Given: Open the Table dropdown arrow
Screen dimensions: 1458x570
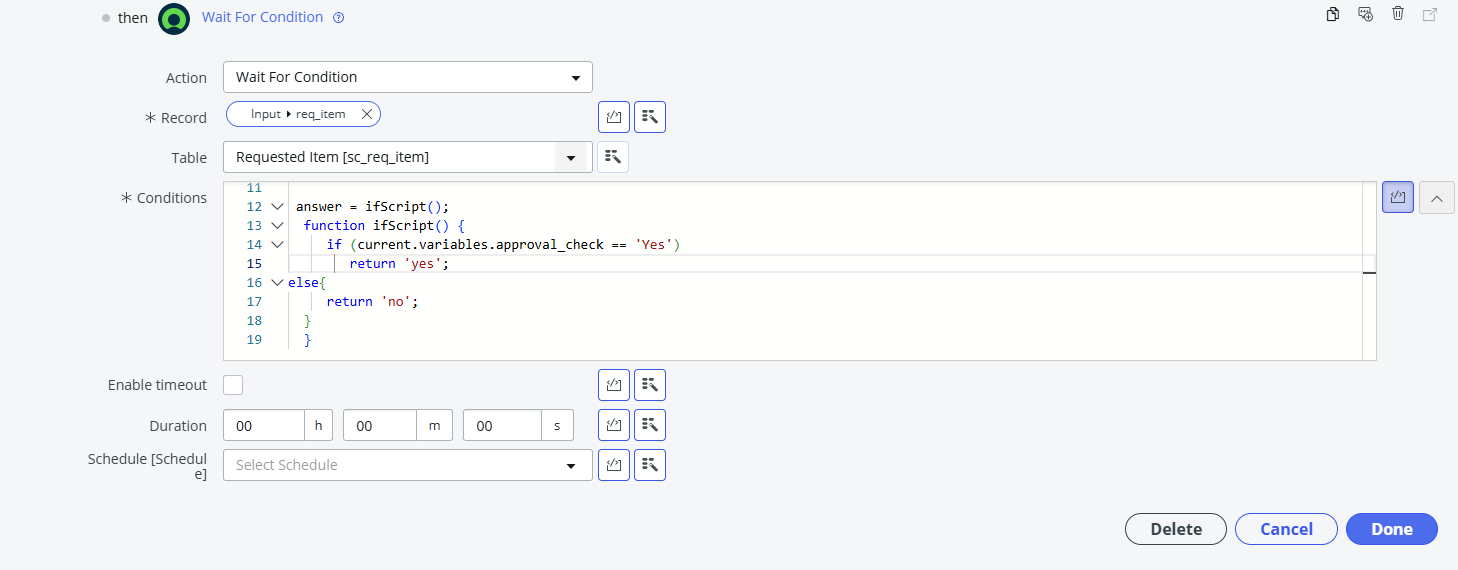Looking at the screenshot, I should 571,157.
